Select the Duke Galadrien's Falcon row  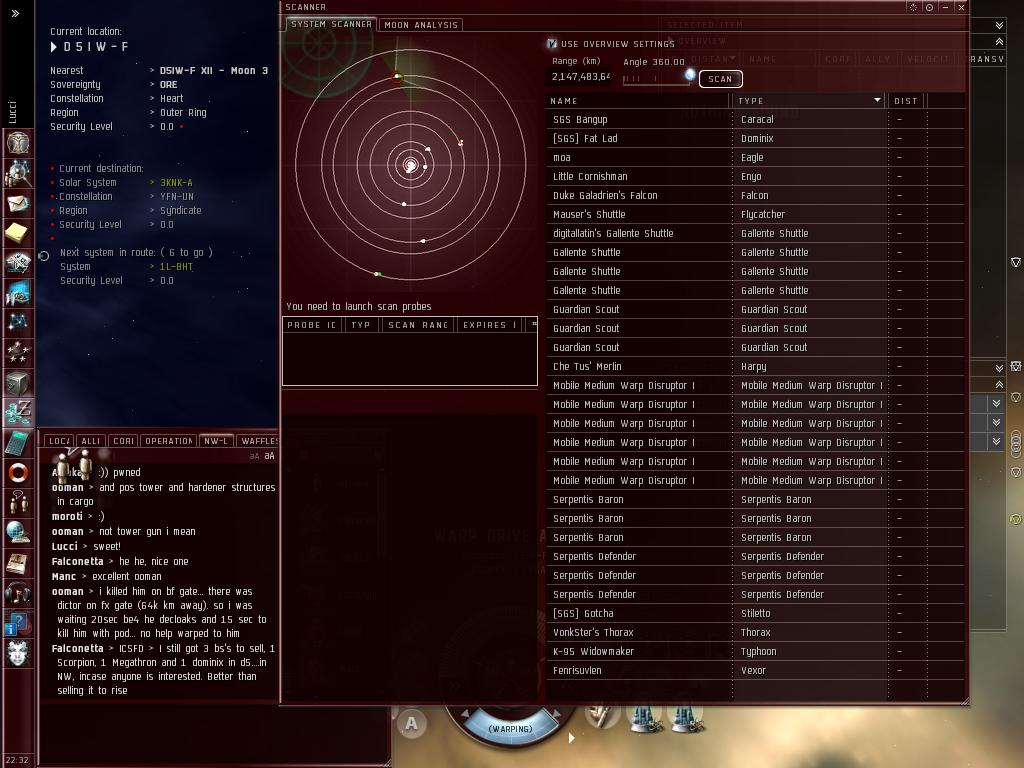[755, 195]
